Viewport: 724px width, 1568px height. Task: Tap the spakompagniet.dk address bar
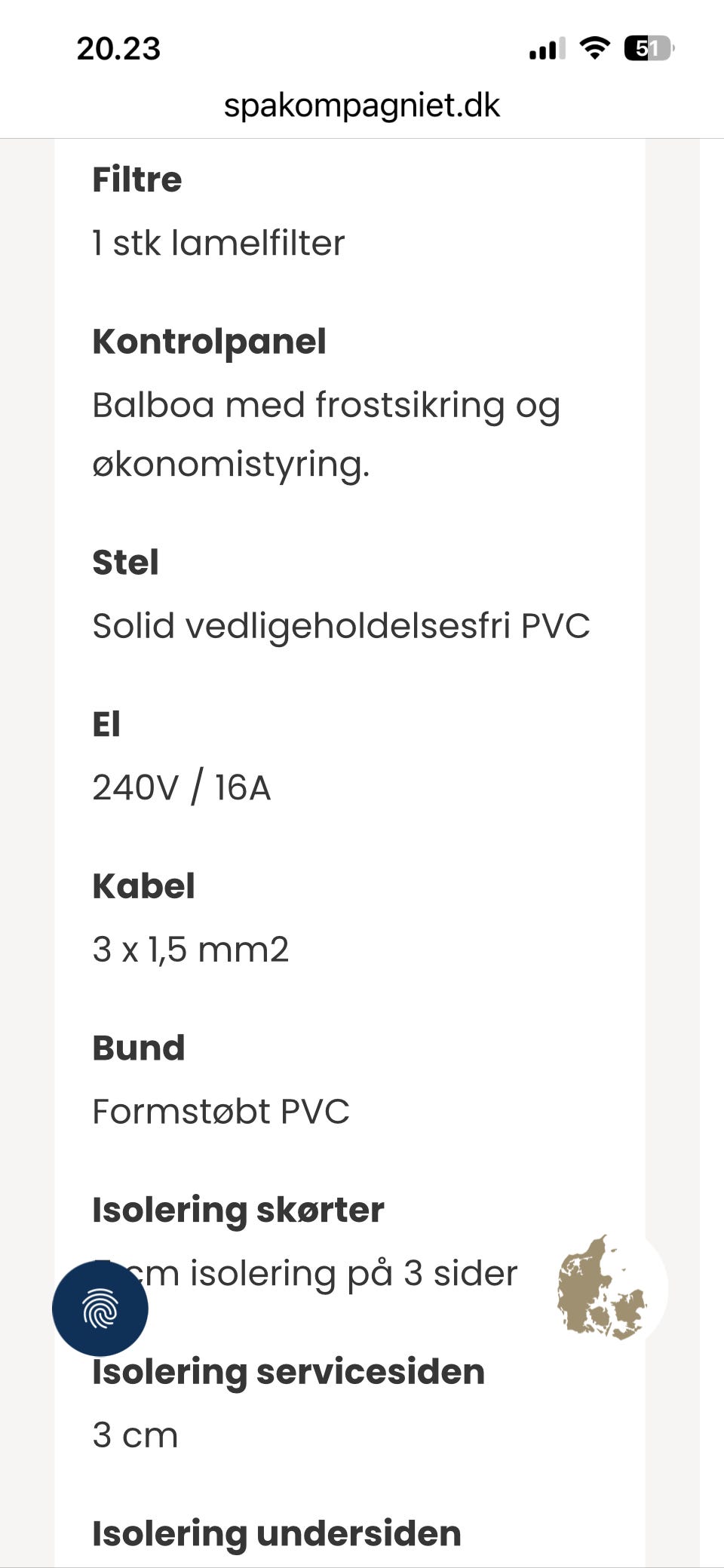(362, 106)
